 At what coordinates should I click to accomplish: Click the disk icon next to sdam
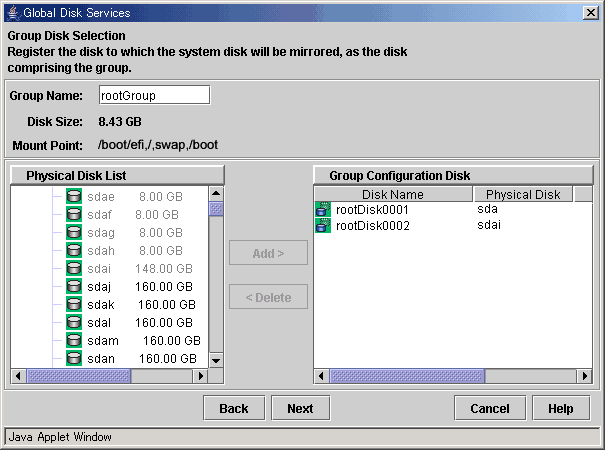tap(74, 340)
